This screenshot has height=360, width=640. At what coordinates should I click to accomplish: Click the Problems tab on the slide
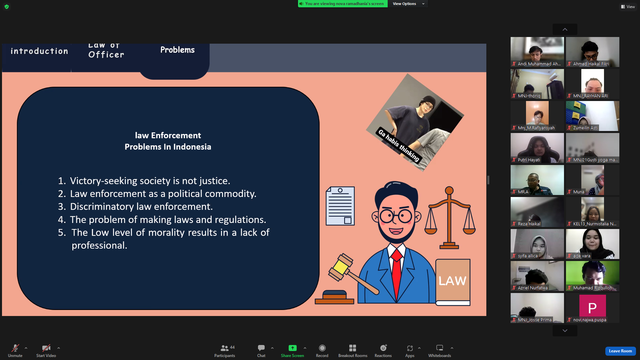coord(177,50)
